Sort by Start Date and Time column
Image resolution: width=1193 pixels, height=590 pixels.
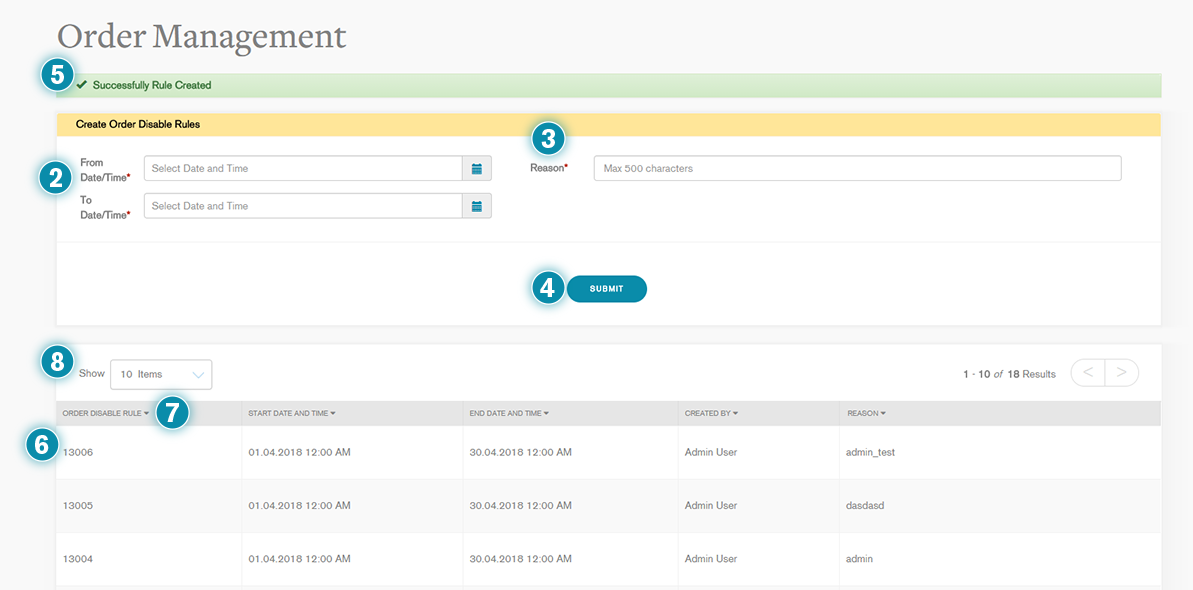291,413
